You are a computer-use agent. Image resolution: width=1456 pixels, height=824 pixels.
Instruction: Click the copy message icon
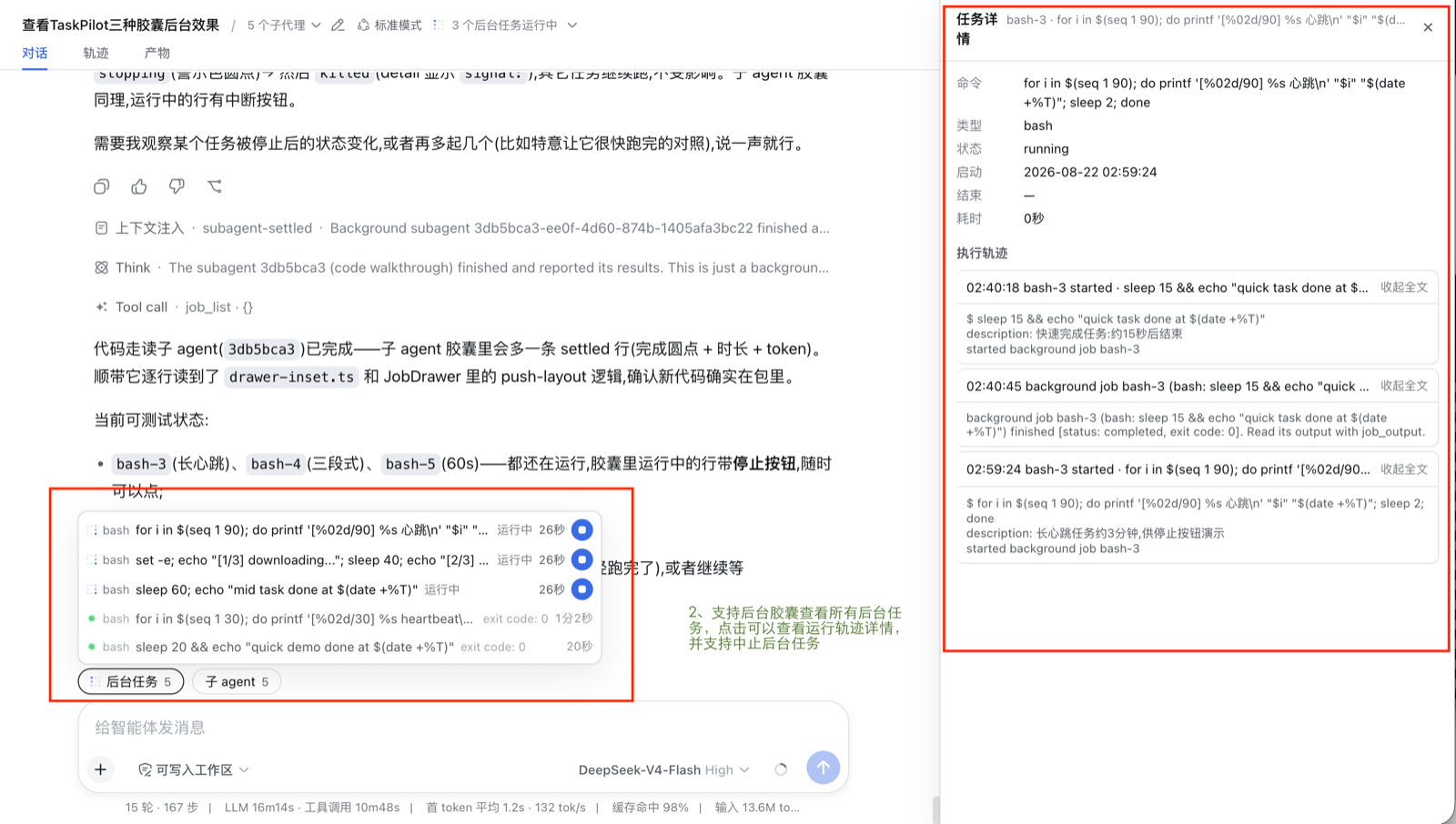coord(102,186)
